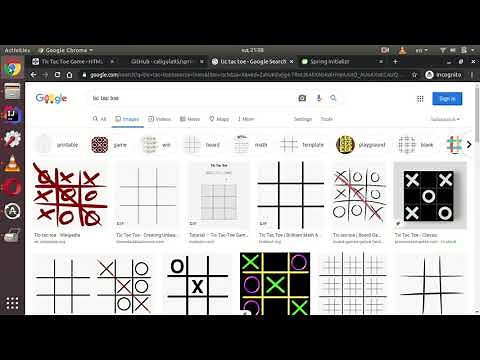Switch to the All results tab
The image size is (480, 360).
click(x=100, y=119)
